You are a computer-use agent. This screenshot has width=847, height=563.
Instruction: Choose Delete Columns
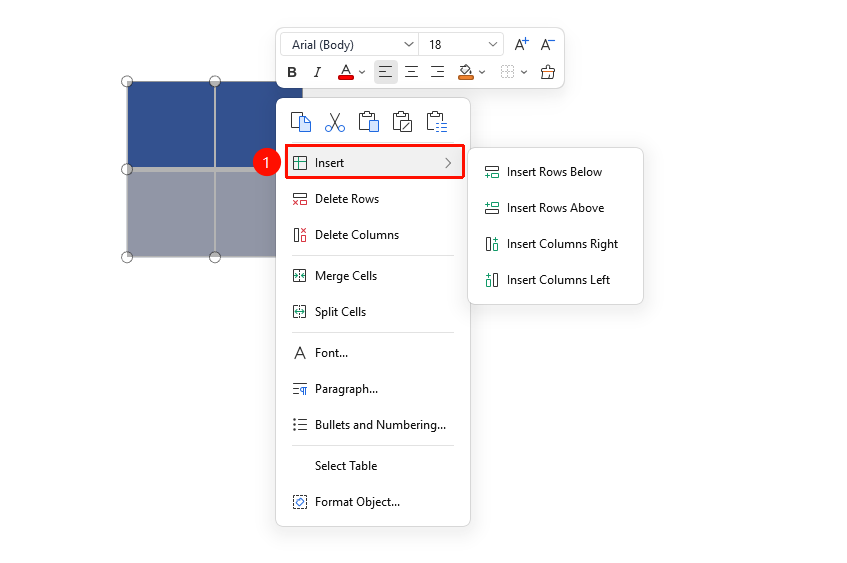pos(373,235)
